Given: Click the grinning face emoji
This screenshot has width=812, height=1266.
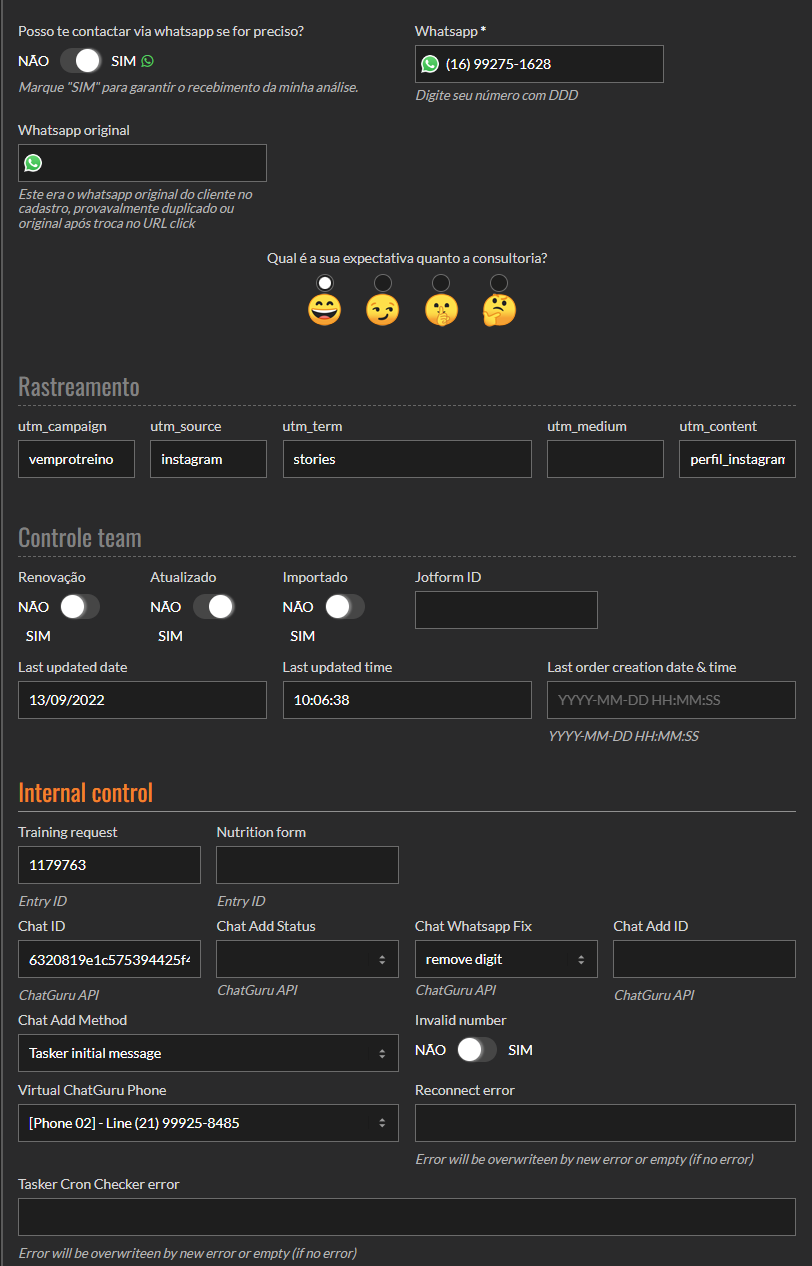Looking at the screenshot, I should point(324,310).
